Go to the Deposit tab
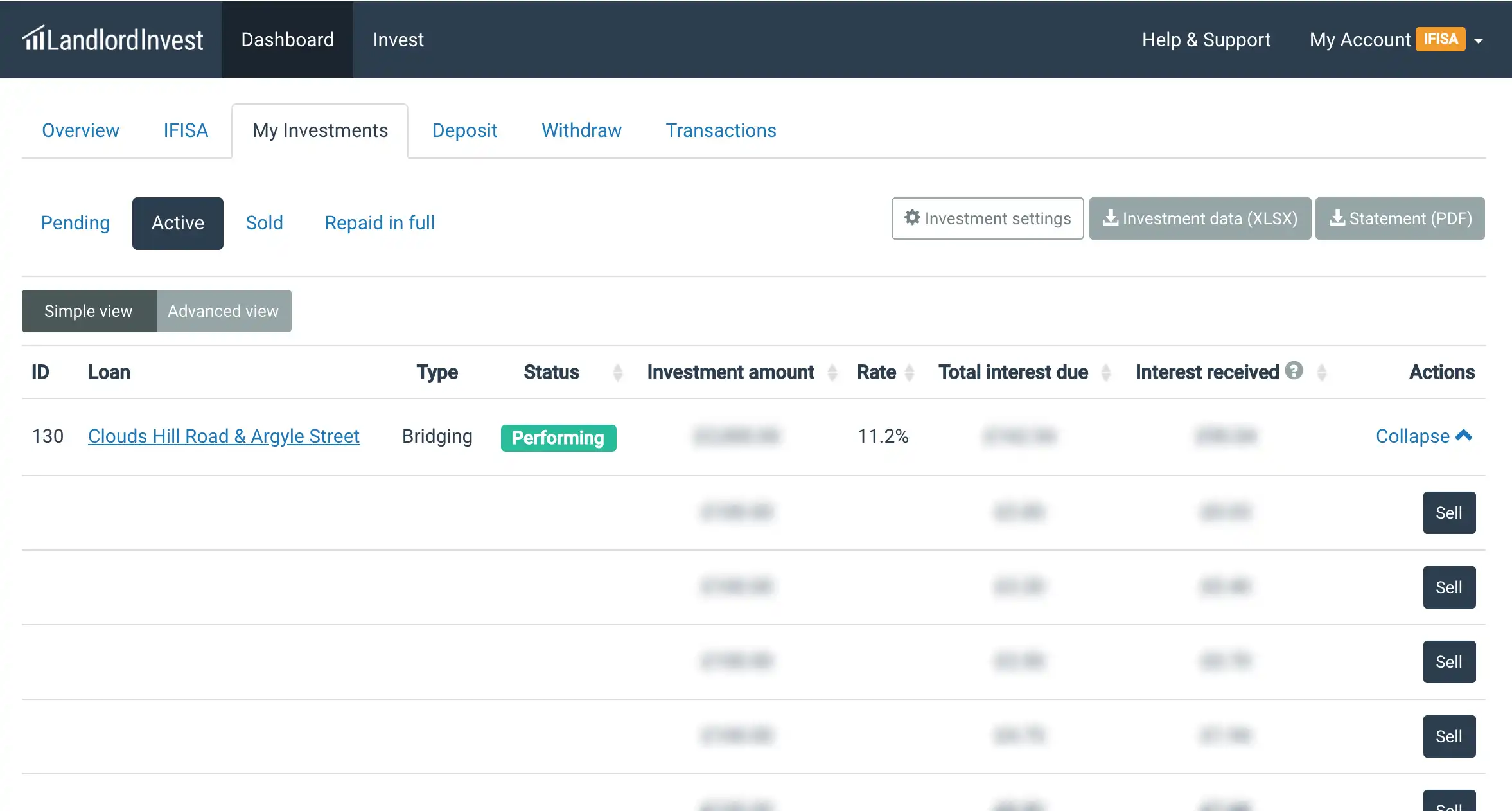 (464, 130)
